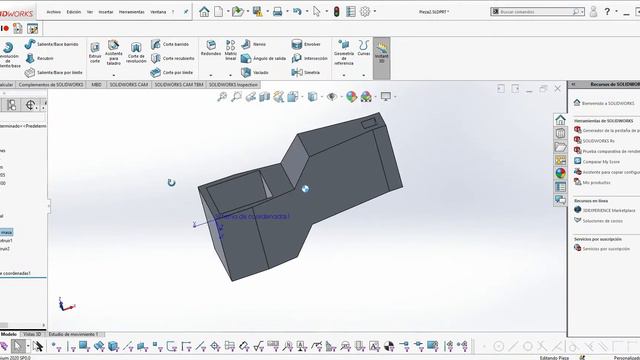The width and height of the screenshot is (640, 360).
Task: Switch to SOLIDWORKS CAM tab
Action: (129, 84)
